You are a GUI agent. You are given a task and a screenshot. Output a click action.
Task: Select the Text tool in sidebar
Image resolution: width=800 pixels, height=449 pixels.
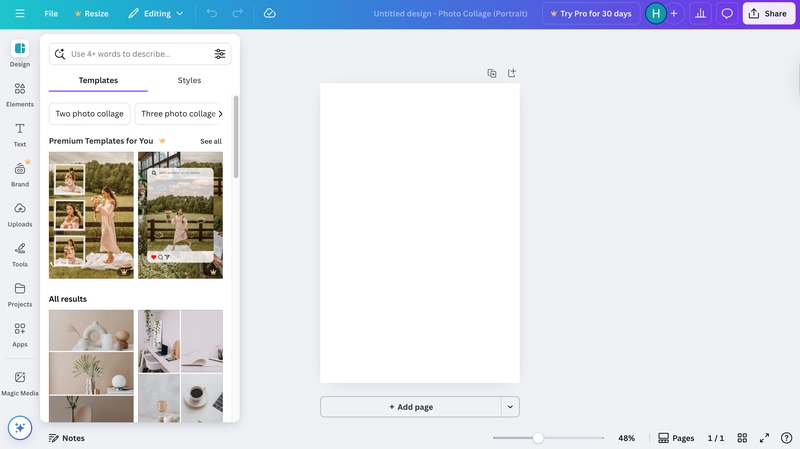tap(20, 135)
